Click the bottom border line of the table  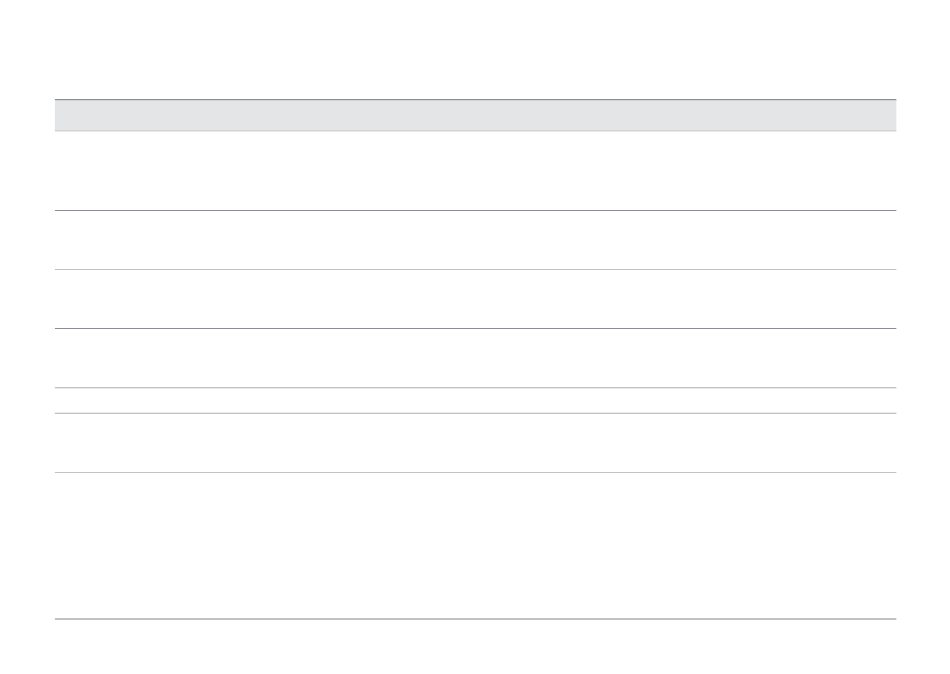coord(475,619)
